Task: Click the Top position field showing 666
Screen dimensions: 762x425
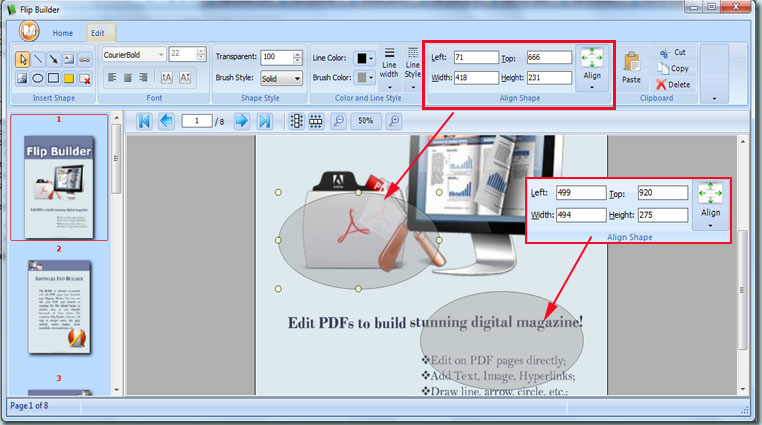Action: (x=549, y=57)
